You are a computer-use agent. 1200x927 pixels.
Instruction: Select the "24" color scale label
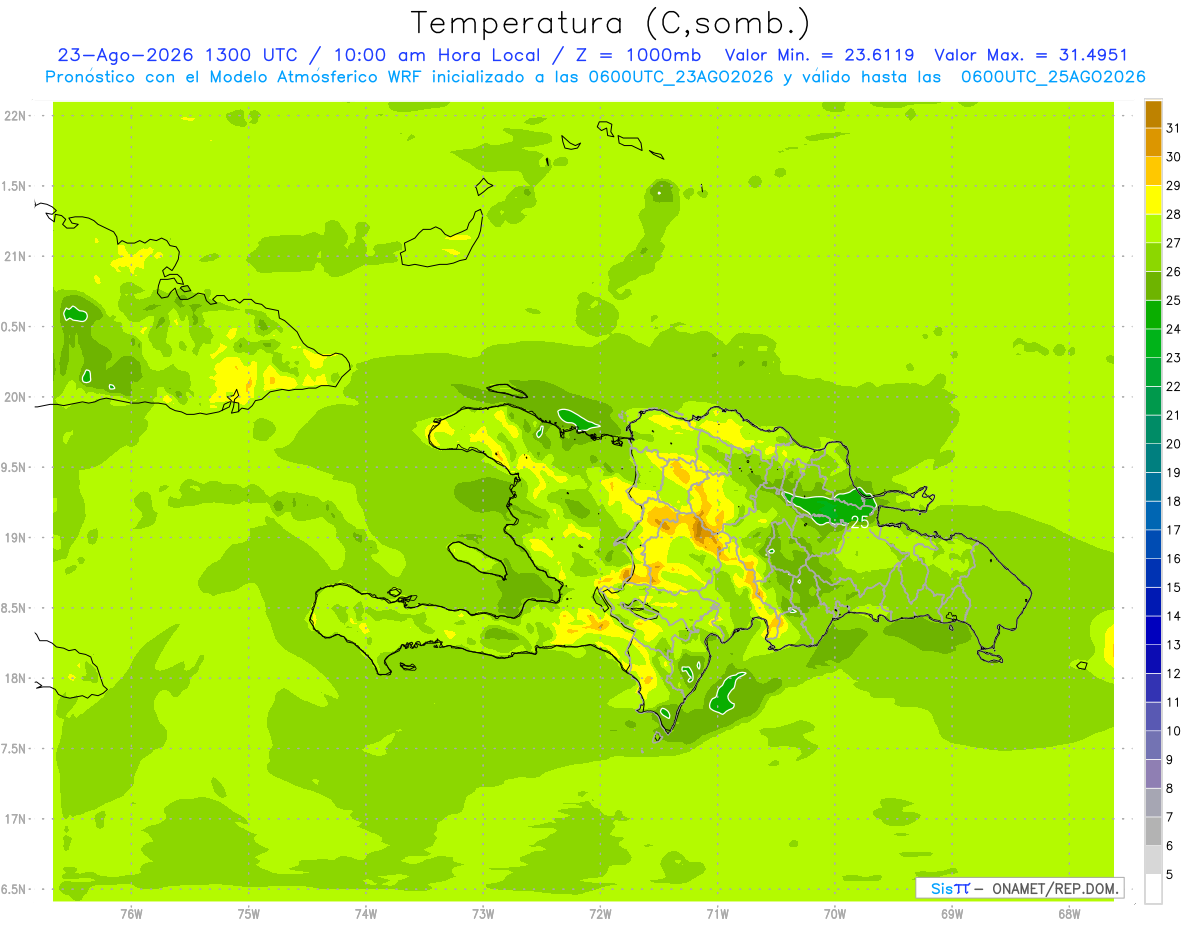(x=1174, y=329)
